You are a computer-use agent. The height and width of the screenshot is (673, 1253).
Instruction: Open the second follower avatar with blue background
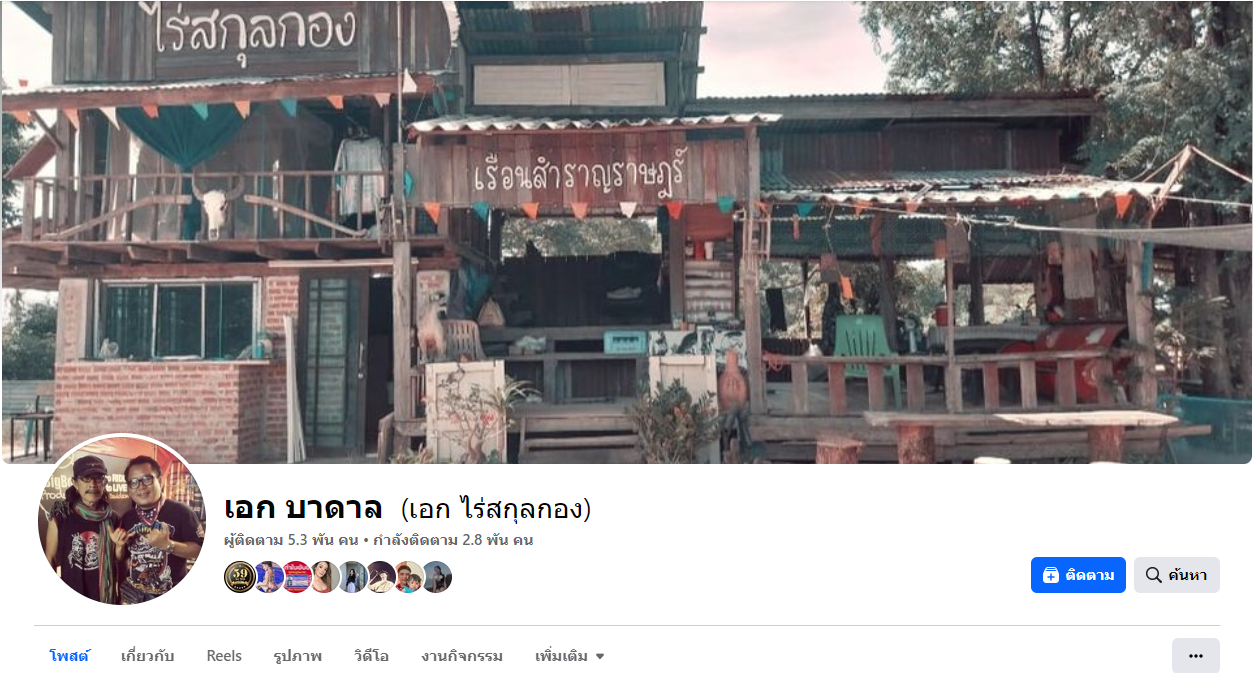pos(268,577)
